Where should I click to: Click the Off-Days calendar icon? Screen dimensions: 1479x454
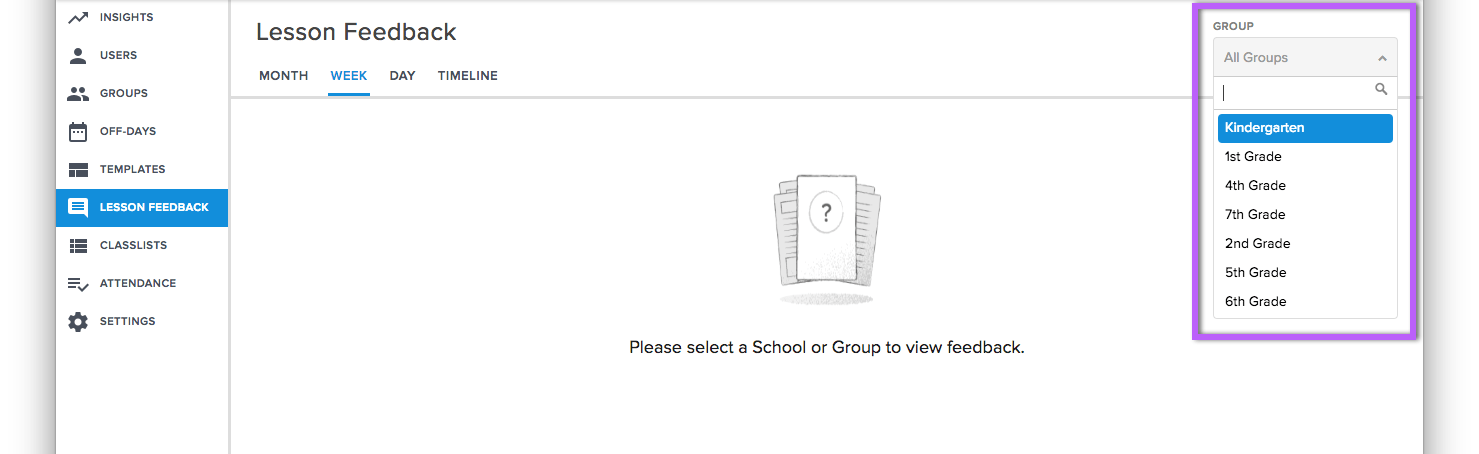tap(78, 131)
